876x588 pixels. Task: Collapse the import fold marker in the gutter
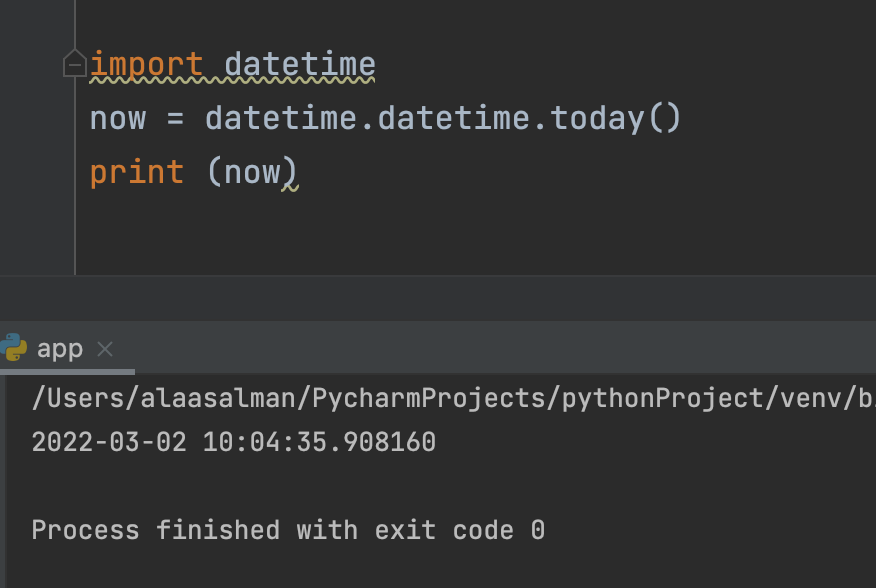(75, 65)
